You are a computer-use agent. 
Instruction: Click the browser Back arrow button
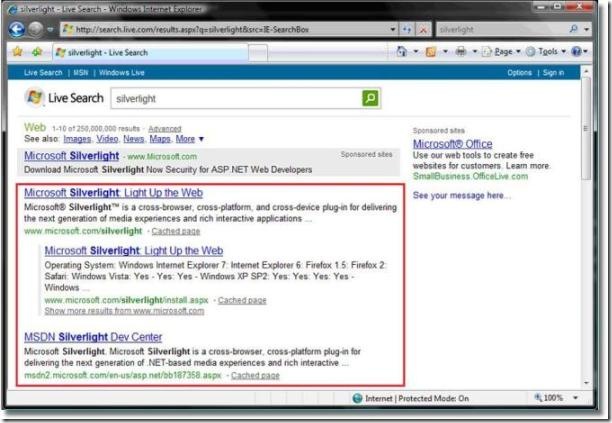pyautogui.click(x=17, y=29)
